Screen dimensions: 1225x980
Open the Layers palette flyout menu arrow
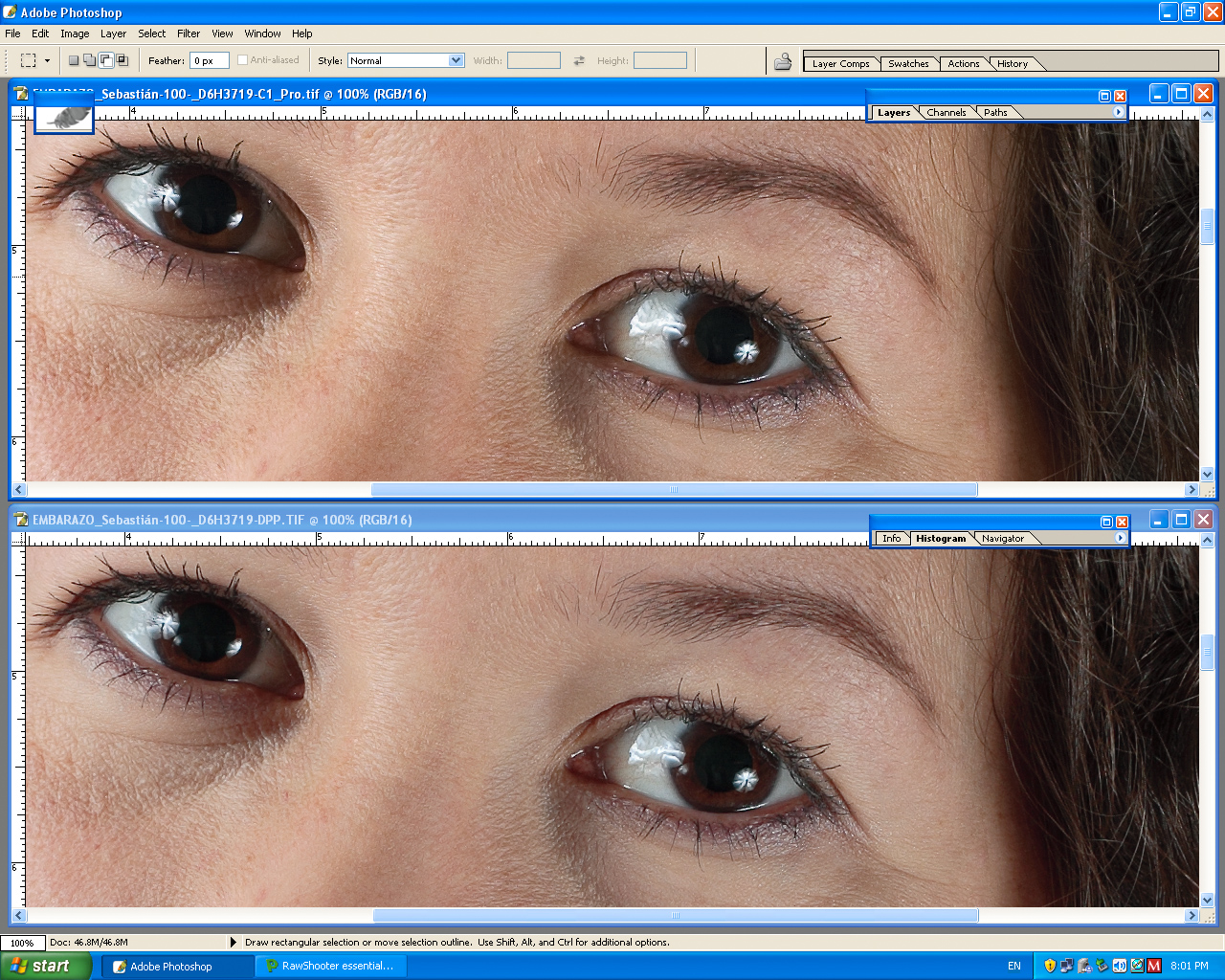[x=1118, y=112]
